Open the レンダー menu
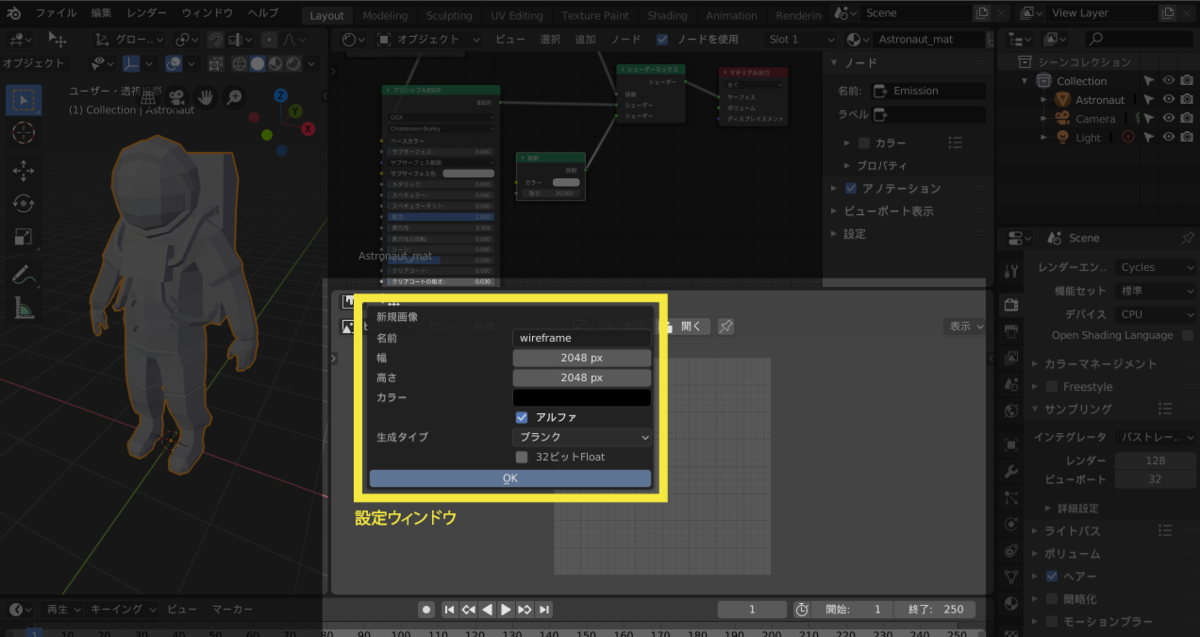 [147, 13]
